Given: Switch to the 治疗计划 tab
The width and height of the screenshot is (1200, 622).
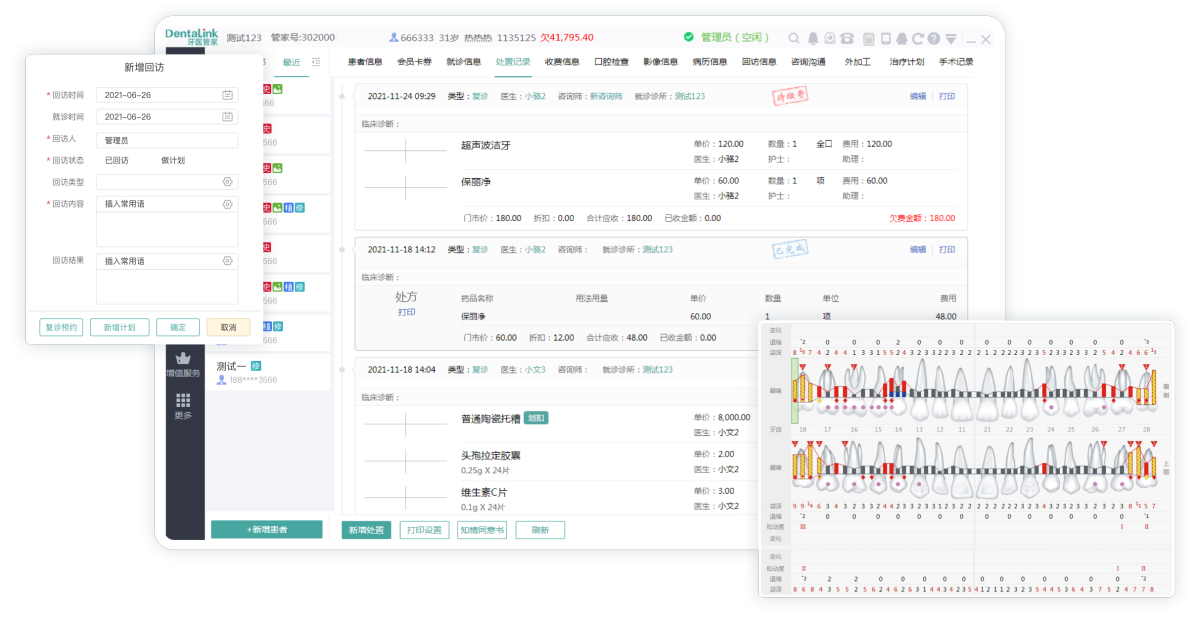Looking at the screenshot, I should point(906,62).
